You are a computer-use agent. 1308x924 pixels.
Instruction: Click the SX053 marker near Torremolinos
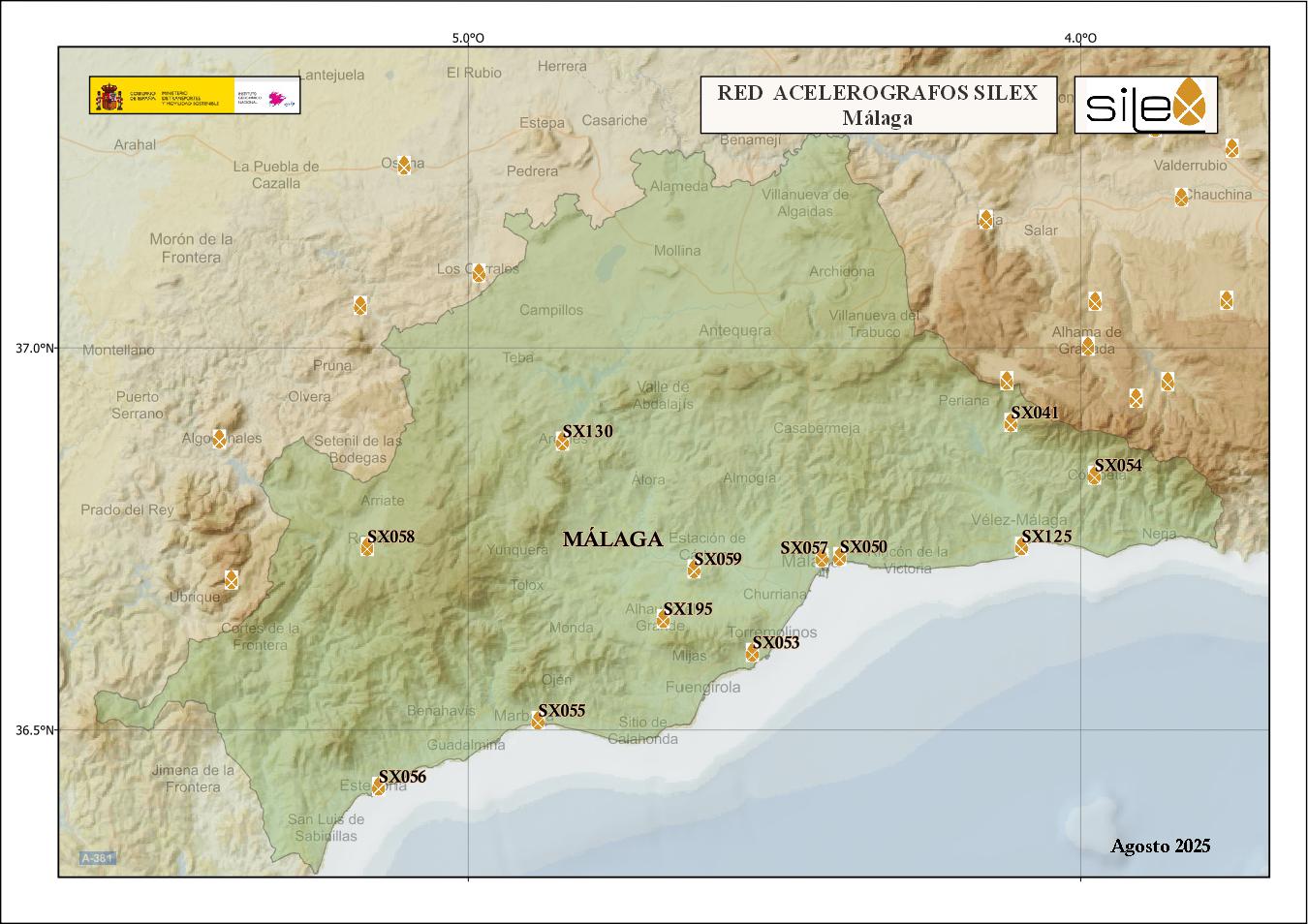click(x=752, y=653)
